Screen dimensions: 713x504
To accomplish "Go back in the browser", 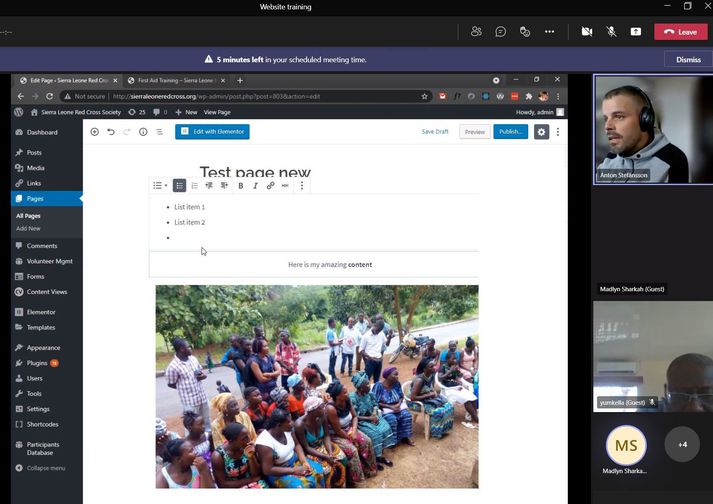I will tap(20, 96).
